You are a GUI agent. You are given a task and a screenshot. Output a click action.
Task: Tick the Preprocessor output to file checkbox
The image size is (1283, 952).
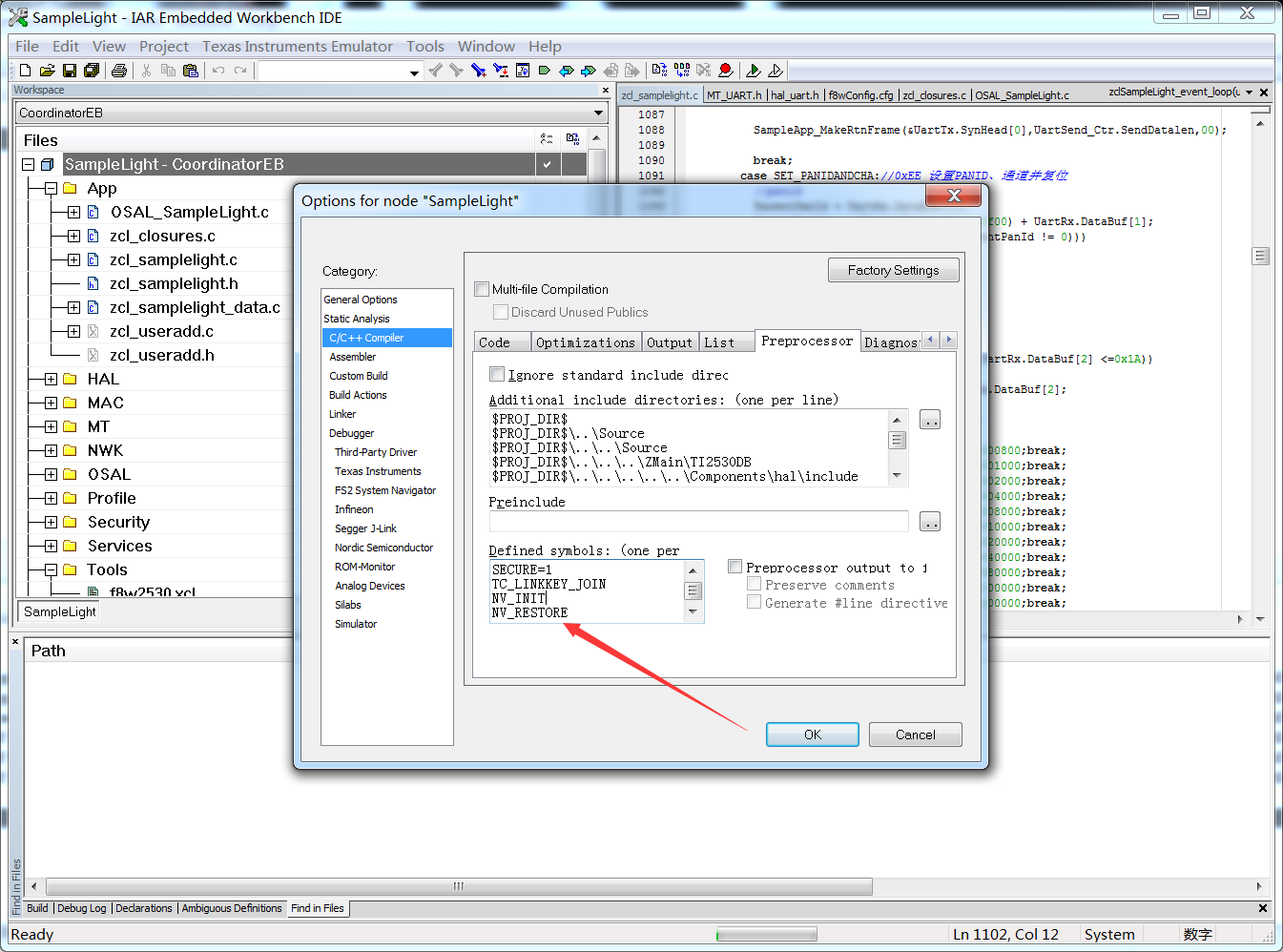735,567
